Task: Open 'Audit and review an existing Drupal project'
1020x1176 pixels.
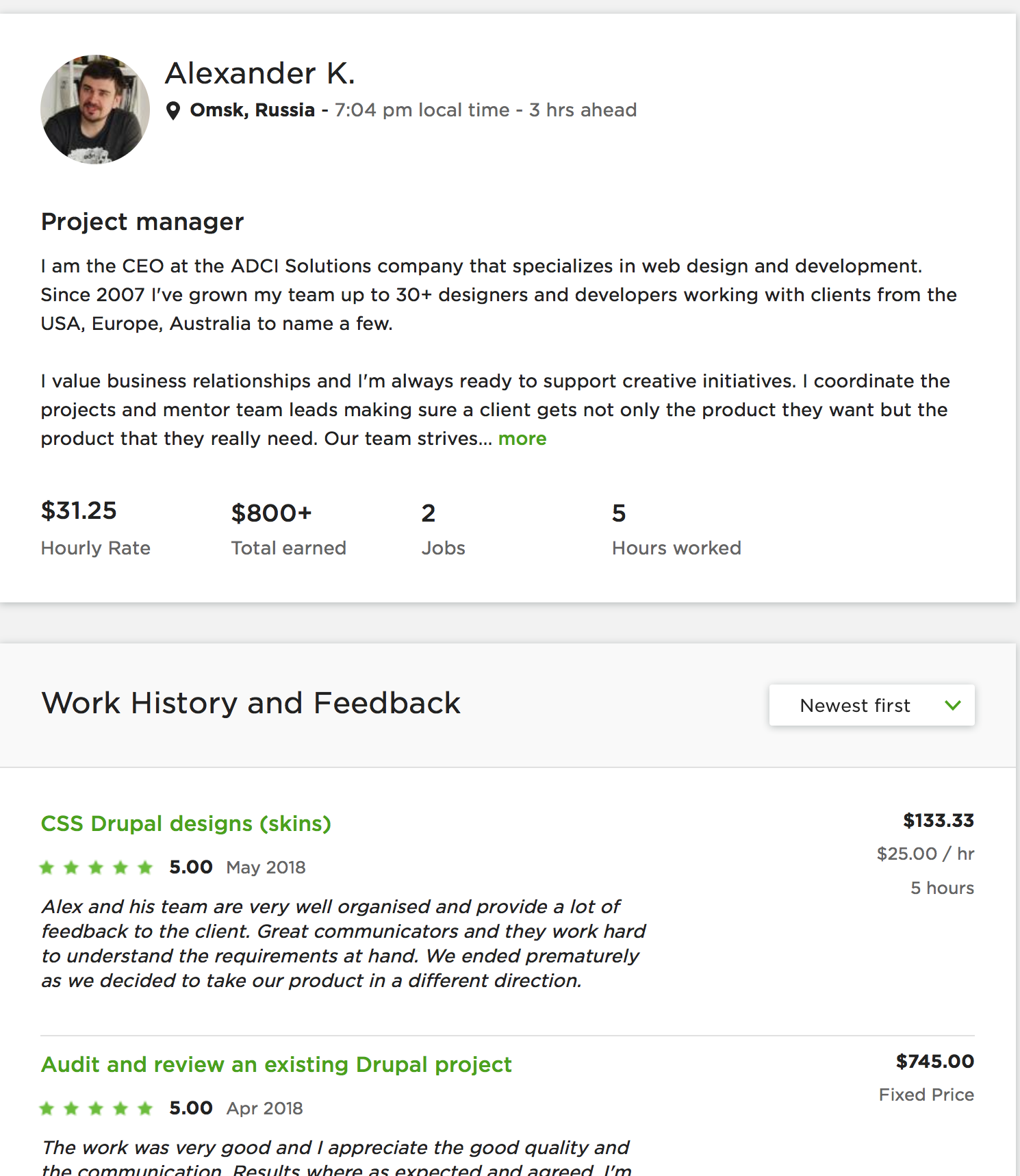Action: click(276, 1064)
